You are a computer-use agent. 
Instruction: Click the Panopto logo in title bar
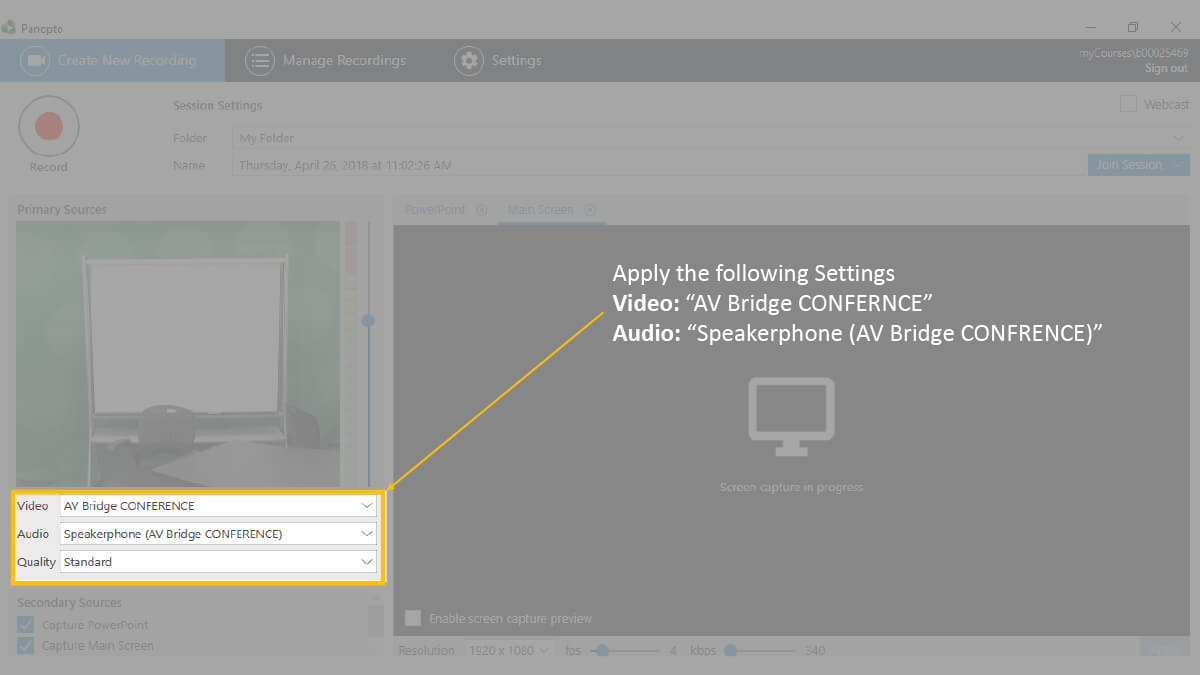click(x=9, y=28)
